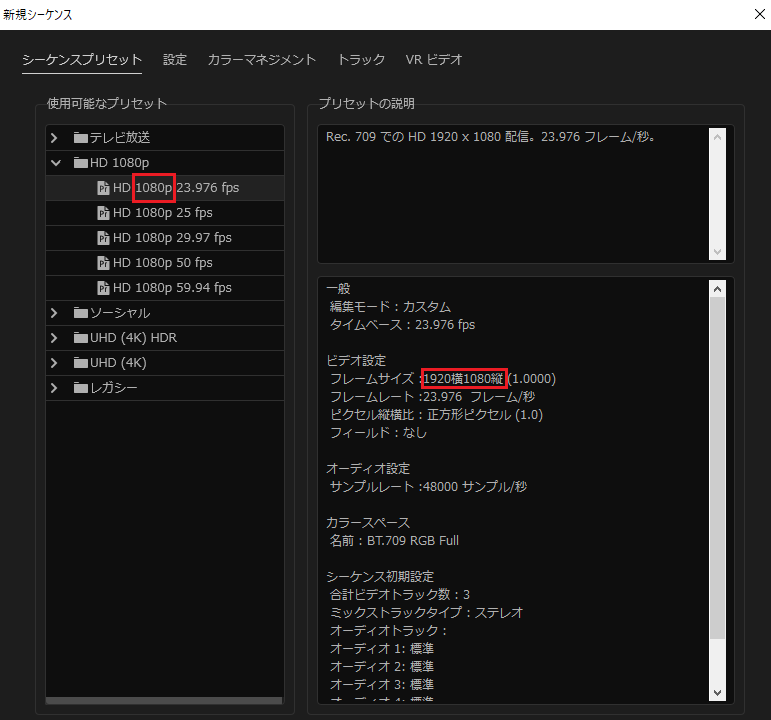
Task: Click the preset list horizontal scrollbar
Action: 164,700
